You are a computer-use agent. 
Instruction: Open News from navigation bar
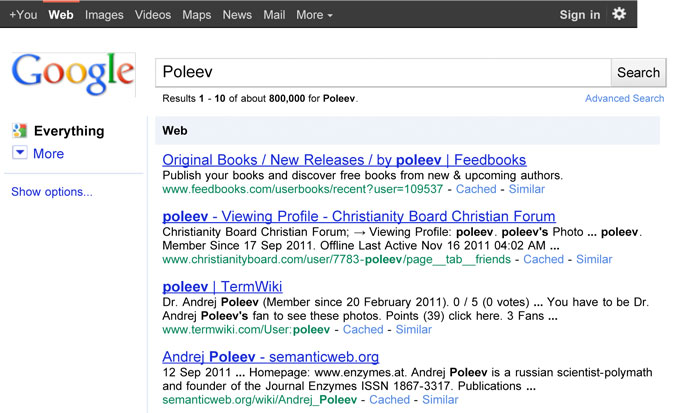[x=237, y=15]
